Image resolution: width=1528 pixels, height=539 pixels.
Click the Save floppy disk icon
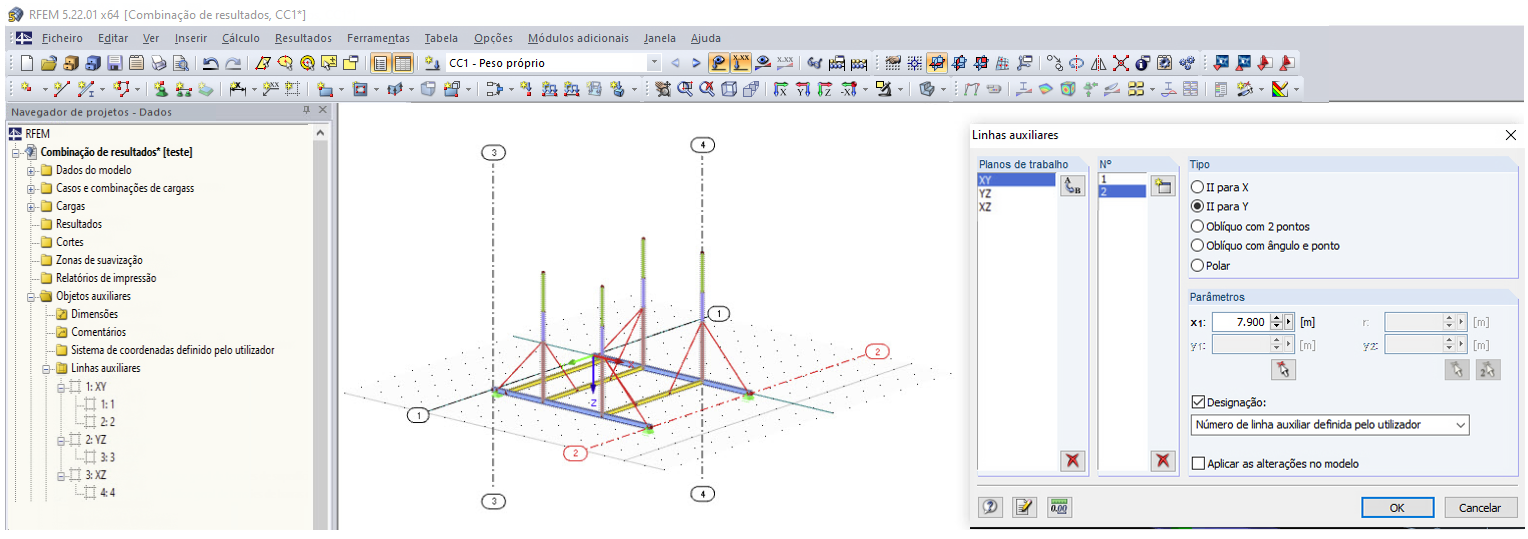pyautogui.click(x=115, y=63)
